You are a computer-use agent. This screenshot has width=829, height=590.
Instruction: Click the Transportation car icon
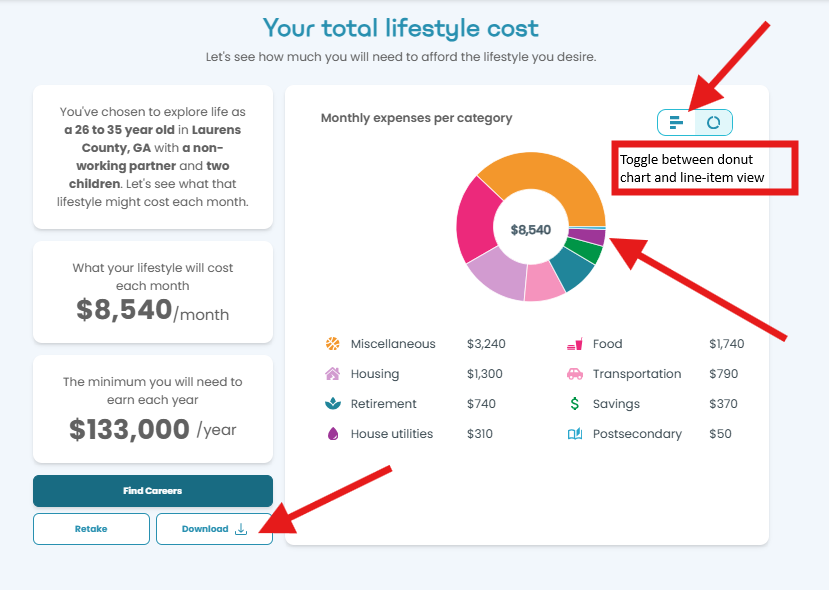coord(575,374)
